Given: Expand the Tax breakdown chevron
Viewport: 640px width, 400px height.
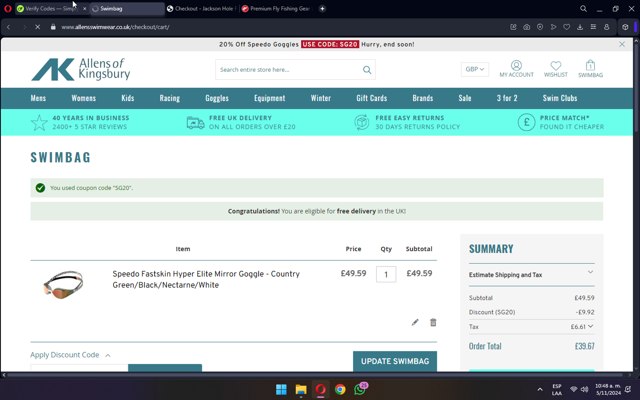Looking at the screenshot, I should click(x=591, y=326).
